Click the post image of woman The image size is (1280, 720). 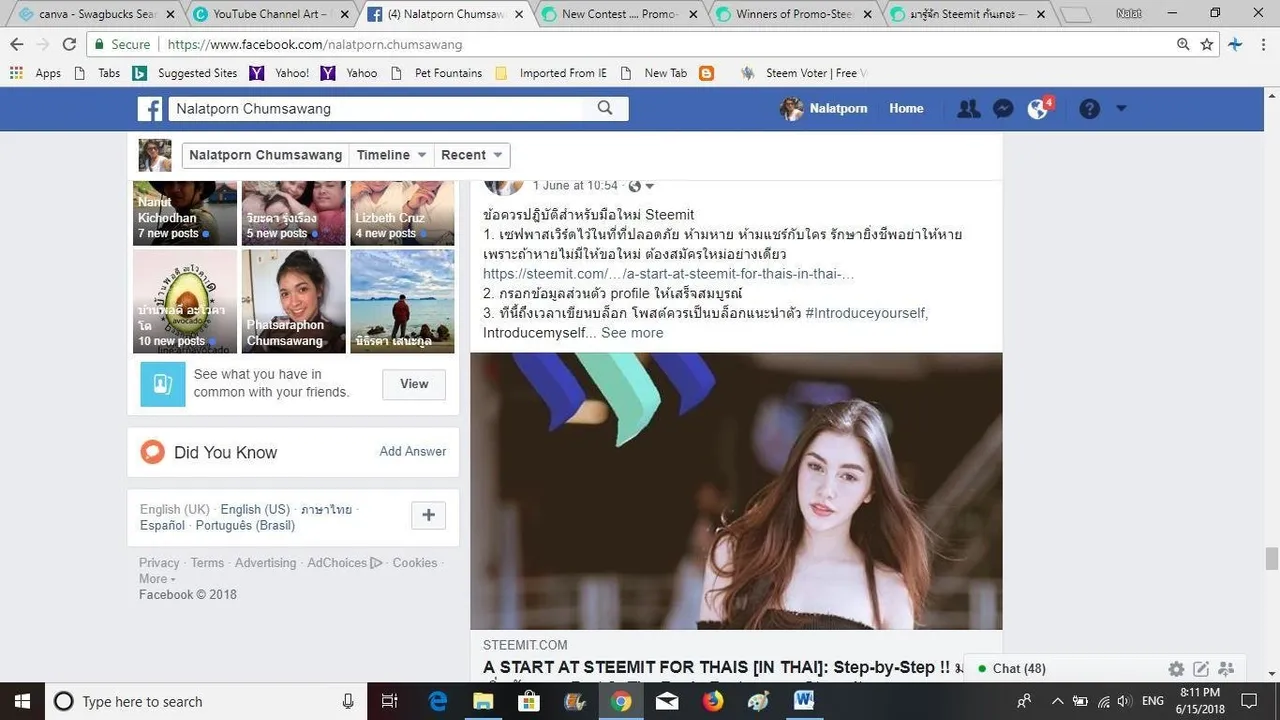[736, 491]
